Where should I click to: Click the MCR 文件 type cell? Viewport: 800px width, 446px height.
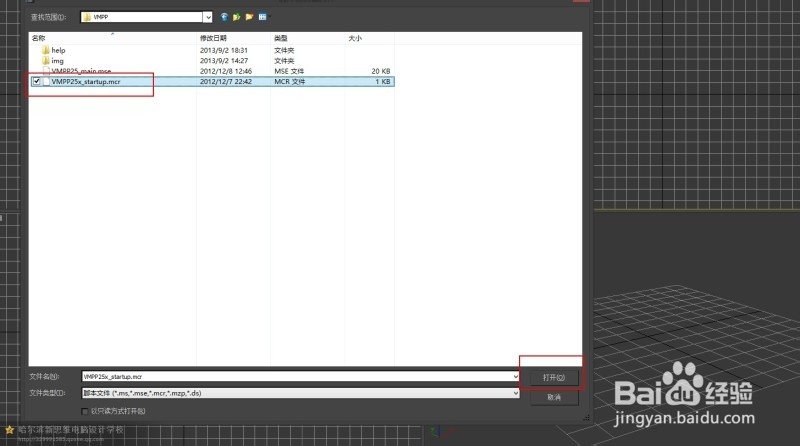pyautogui.click(x=289, y=82)
